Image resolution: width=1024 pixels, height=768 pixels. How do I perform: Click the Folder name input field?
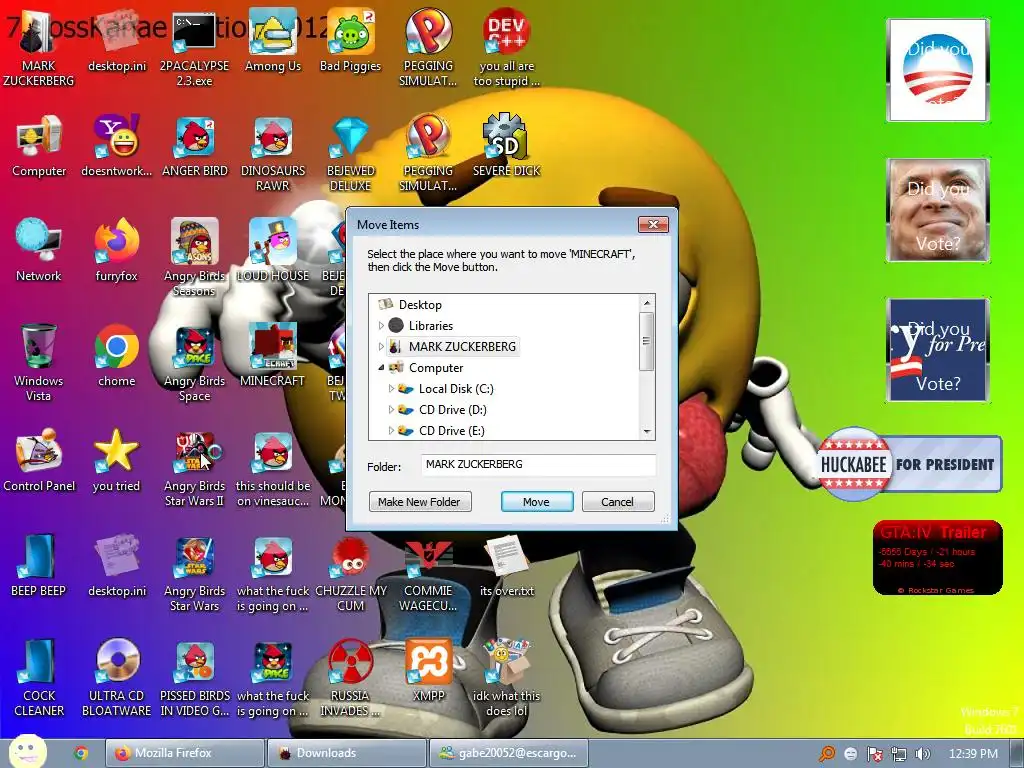(x=538, y=464)
